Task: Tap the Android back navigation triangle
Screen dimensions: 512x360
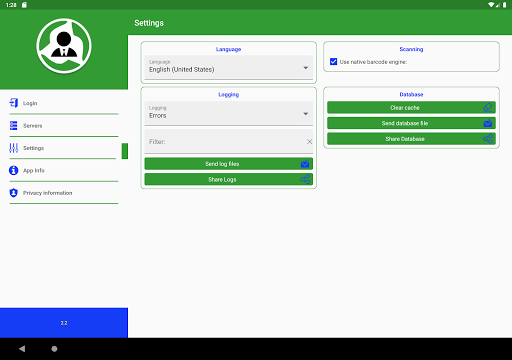Action: point(22,349)
